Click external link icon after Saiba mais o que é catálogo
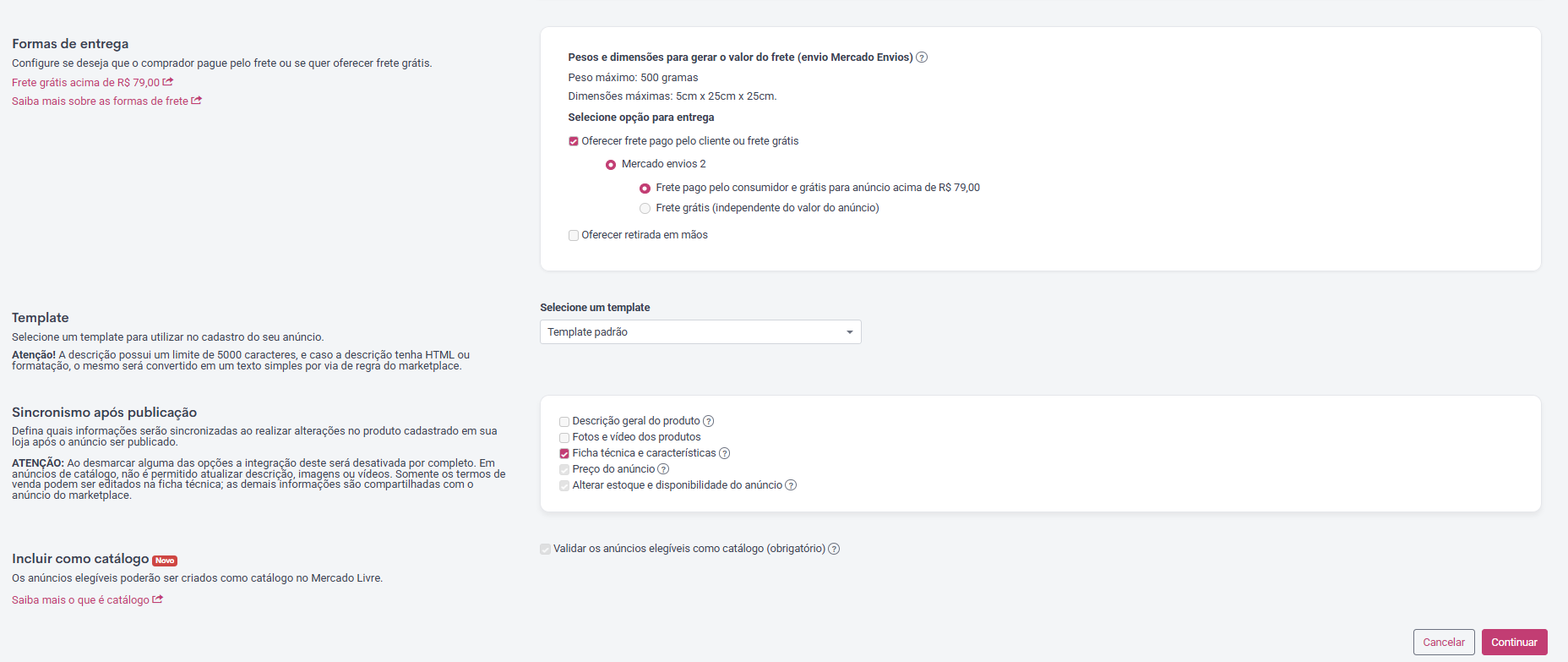This screenshot has width=1568, height=662. point(158,599)
